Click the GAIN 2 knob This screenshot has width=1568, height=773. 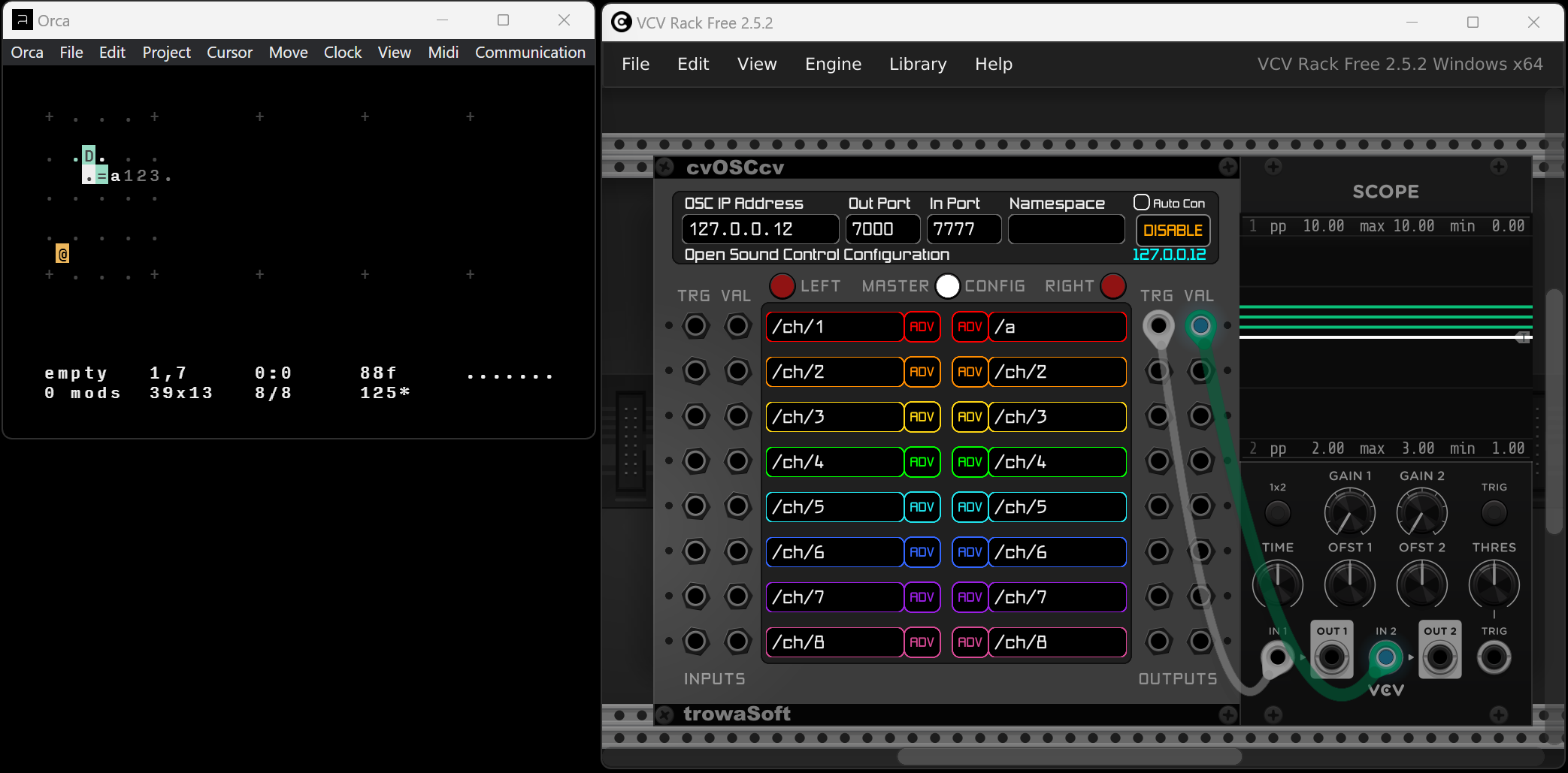coord(1421,513)
